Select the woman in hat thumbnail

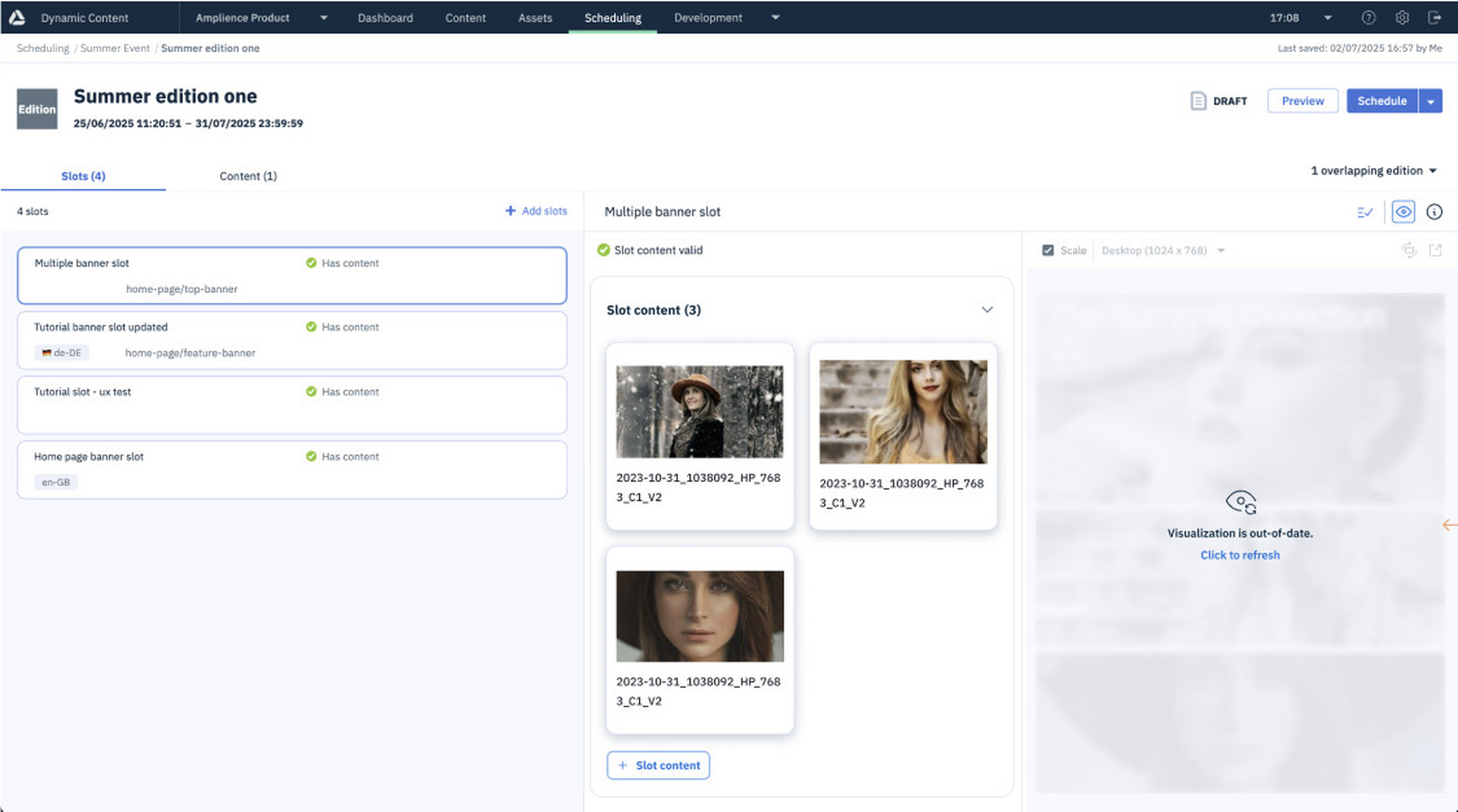pos(699,411)
